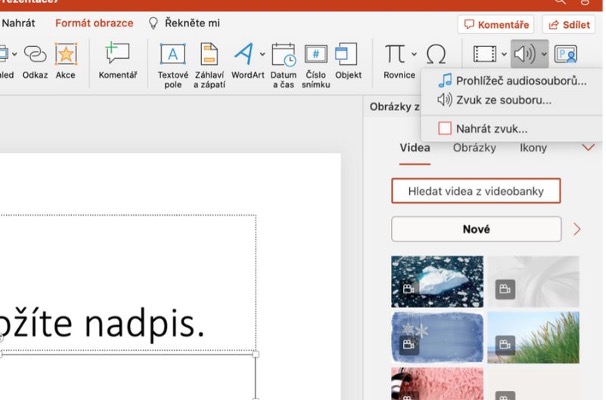Expand more stock categories chevron

588,148
